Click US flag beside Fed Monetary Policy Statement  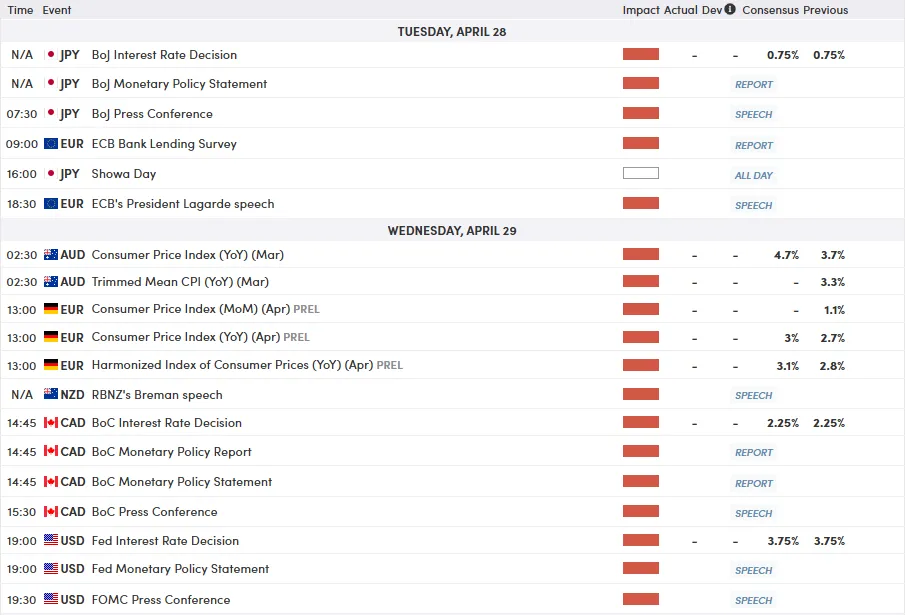(51, 568)
